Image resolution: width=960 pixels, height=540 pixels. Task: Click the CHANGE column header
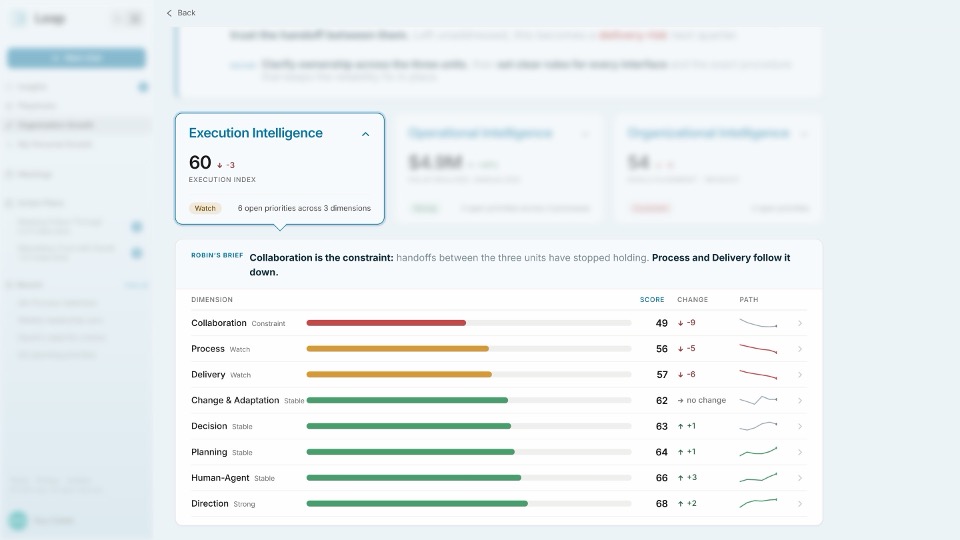[x=692, y=299]
